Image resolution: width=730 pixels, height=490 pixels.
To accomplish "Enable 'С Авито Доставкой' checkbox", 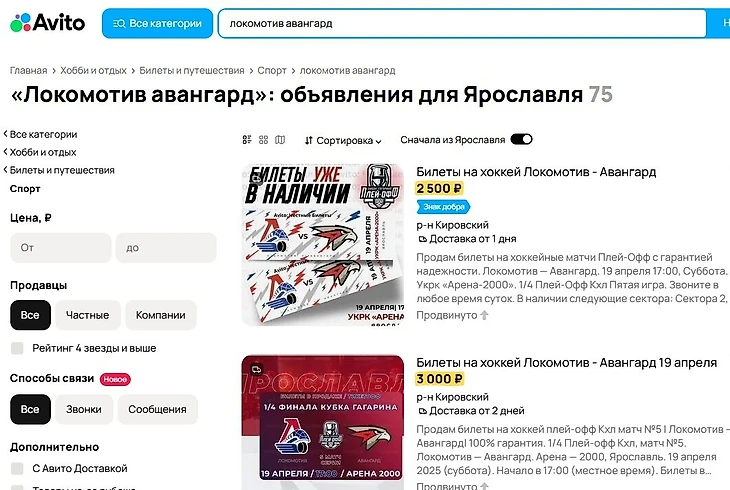I will [x=17, y=468].
